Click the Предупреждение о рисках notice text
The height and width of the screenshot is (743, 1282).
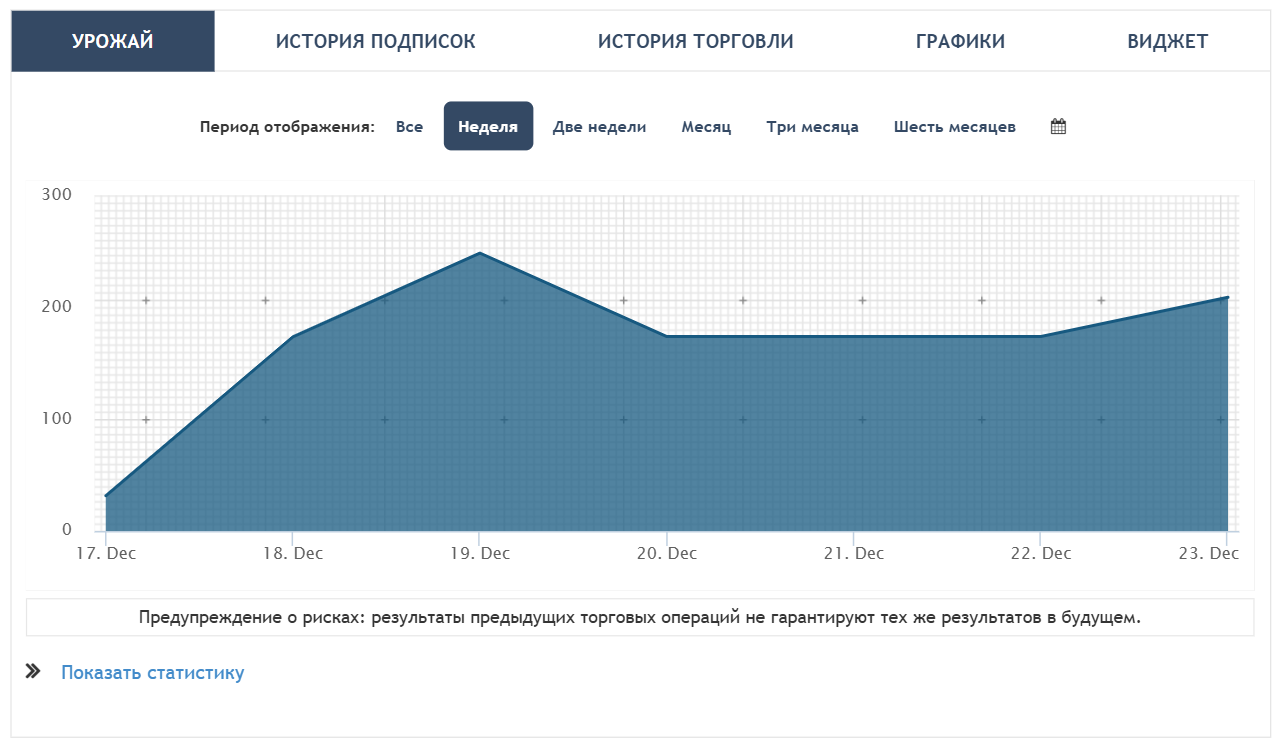(640, 617)
